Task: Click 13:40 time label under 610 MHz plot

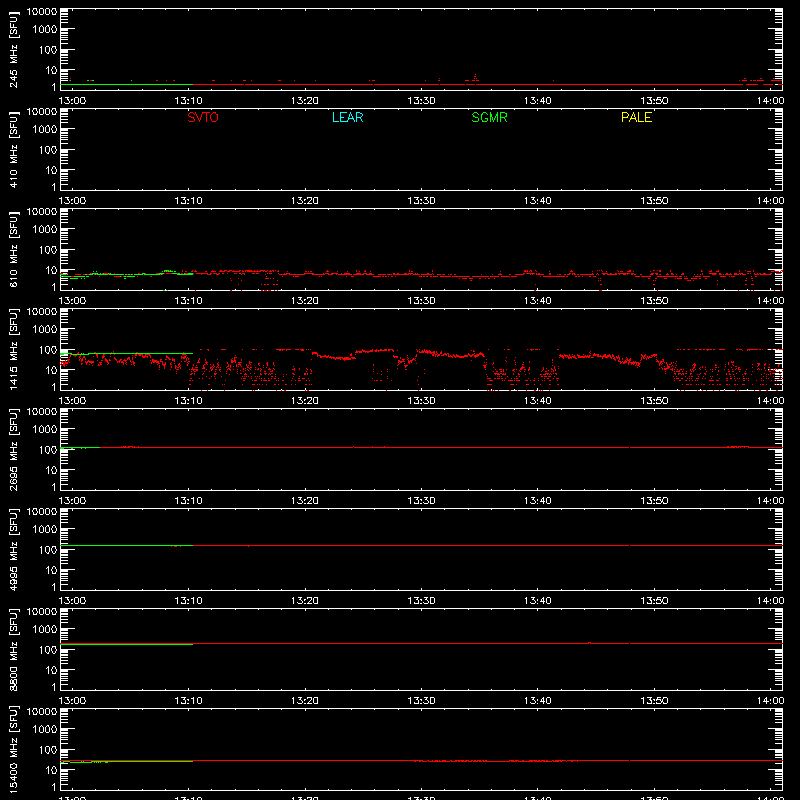Action: point(538,301)
